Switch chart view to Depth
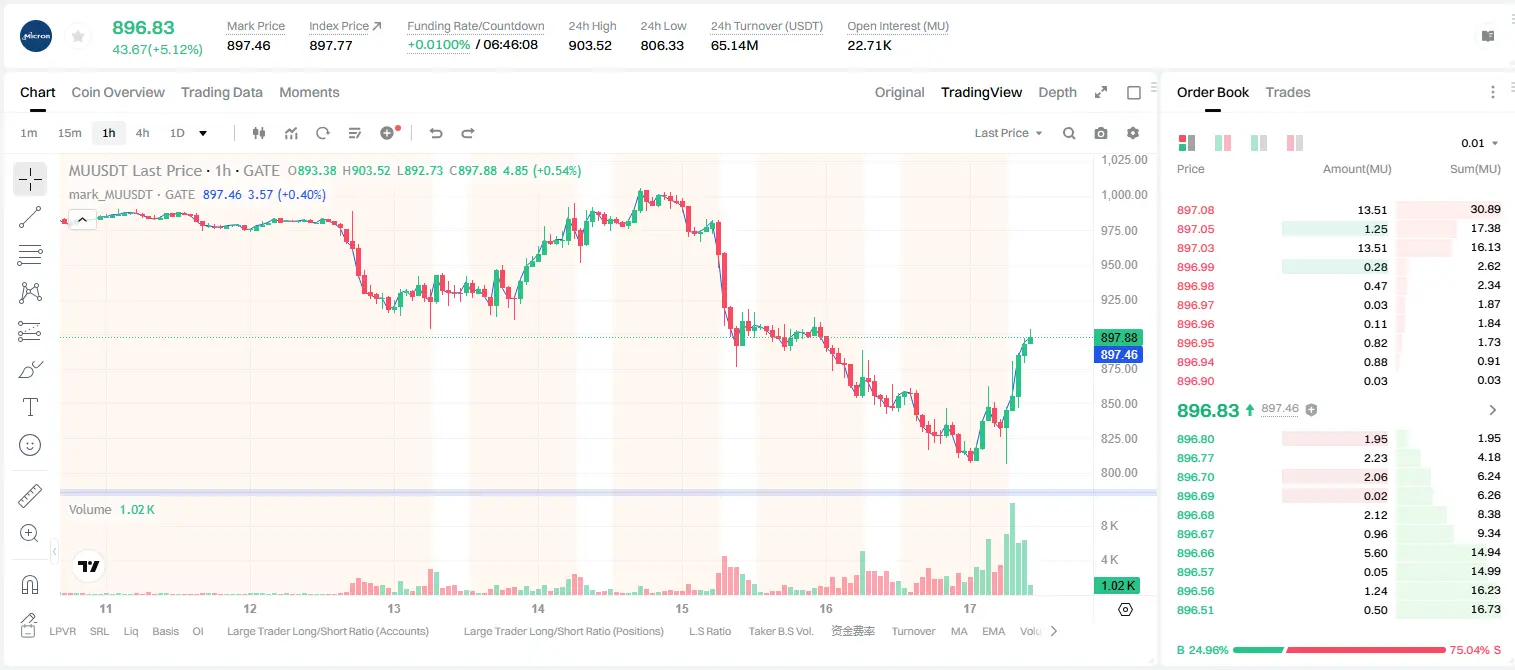Image resolution: width=1515 pixels, height=670 pixels. click(x=1057, y=92)
